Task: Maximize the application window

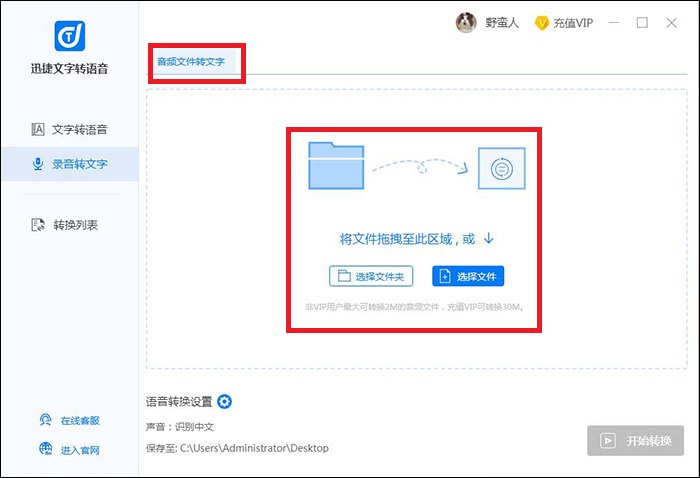Action: pos(642,23)
